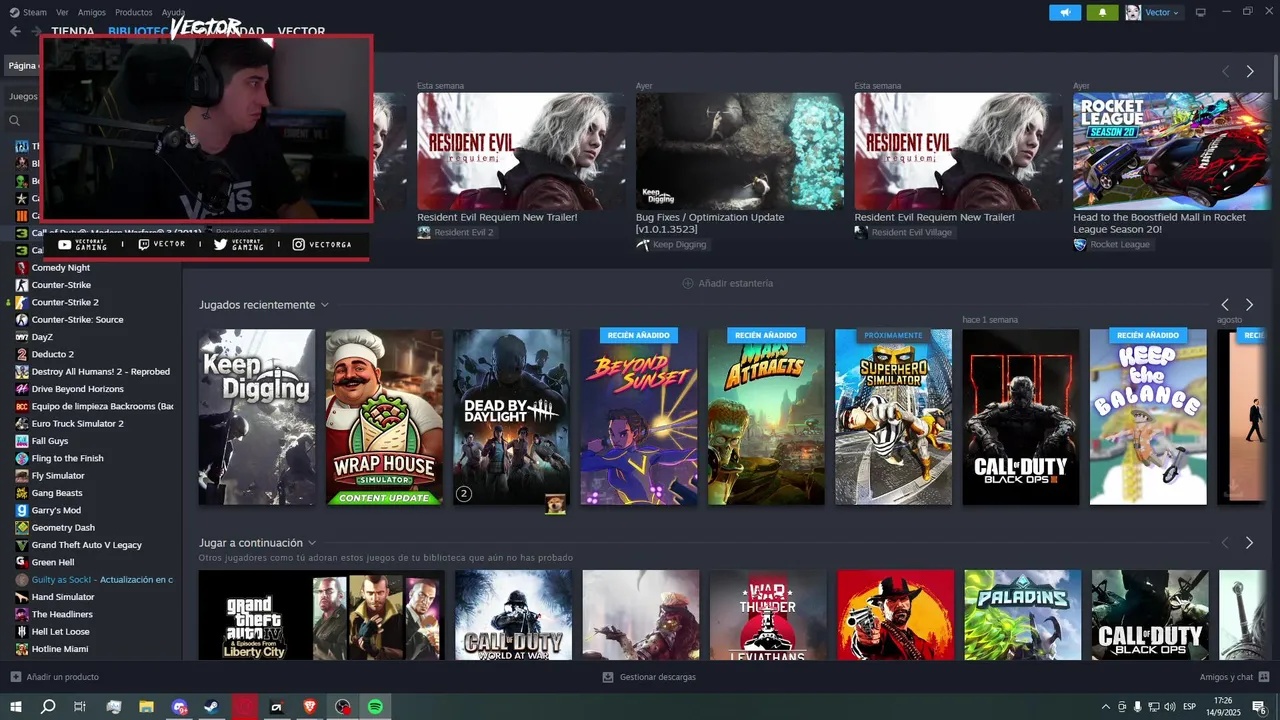
Task: Open the Dead by Daylight cover
Action: tap(511, 417)
